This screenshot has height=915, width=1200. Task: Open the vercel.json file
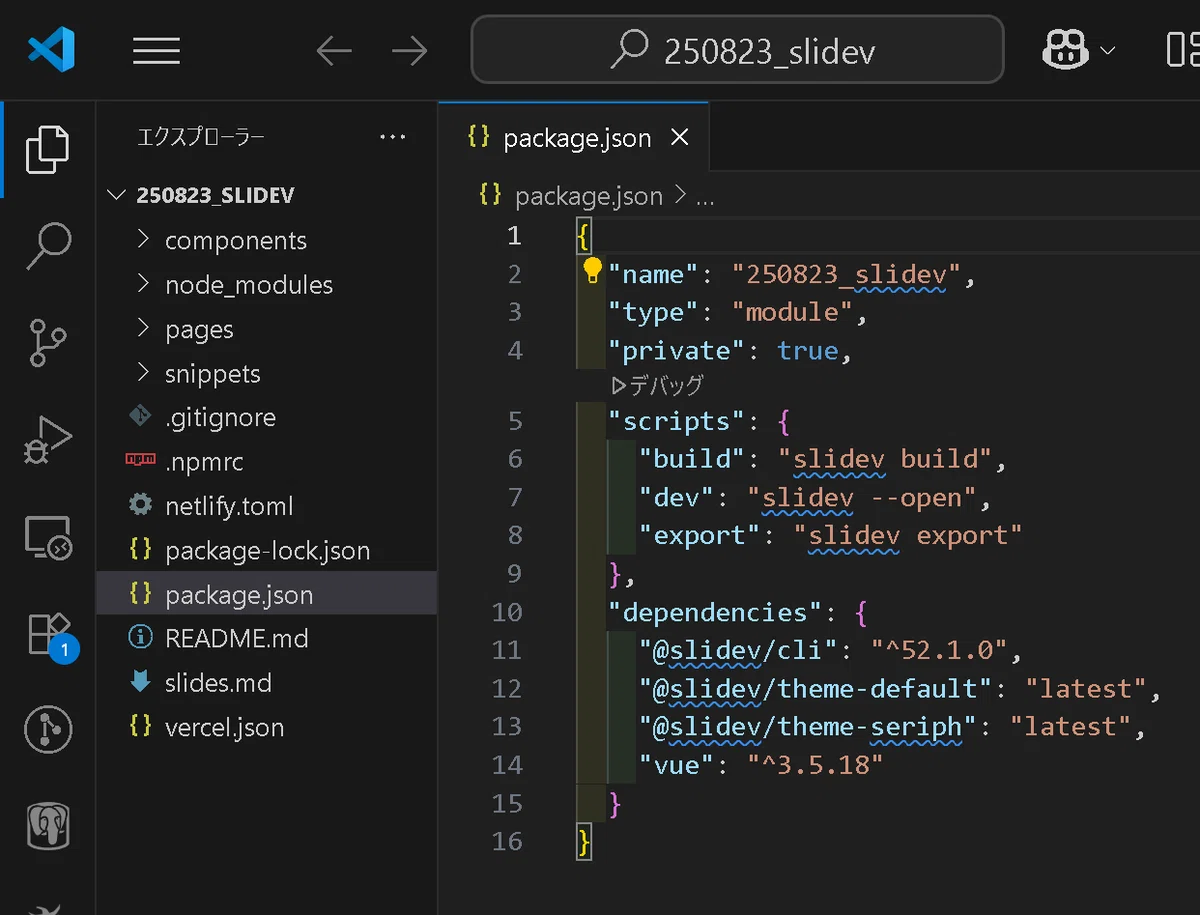click(x=266, y=727)
